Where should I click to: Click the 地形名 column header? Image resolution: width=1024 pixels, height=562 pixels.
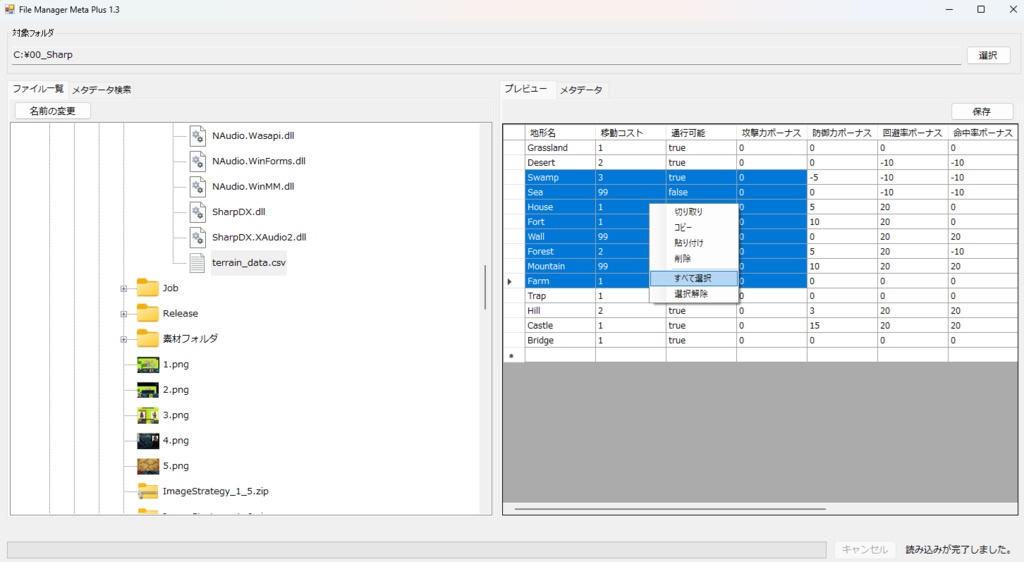pos(560,133)
